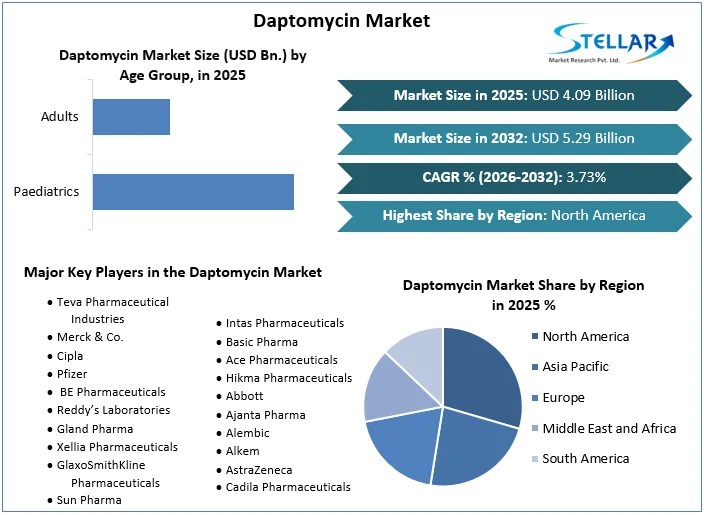Image resolution: width=706 pixels, height=515 pixels.
Task: Click 'Xellia Pharmaceuticals' in the list
Action: [117, 447]
